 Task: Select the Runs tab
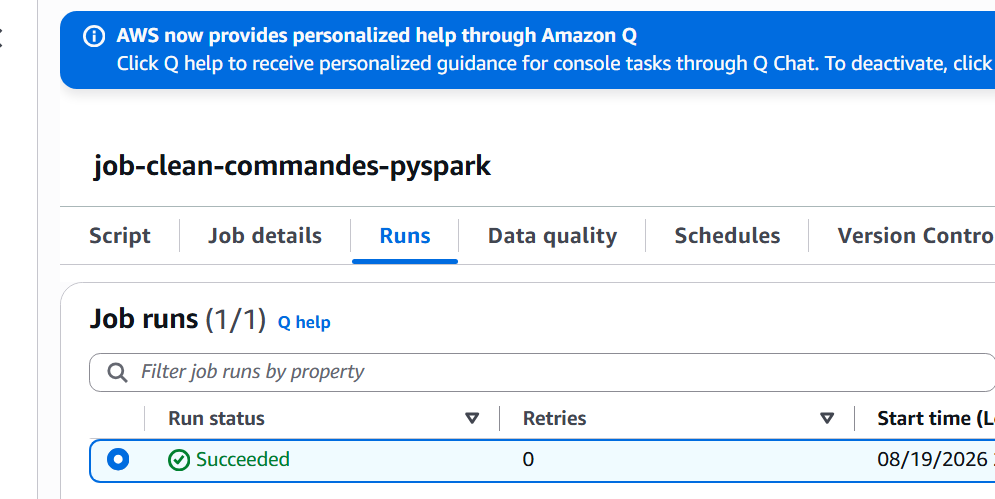405,236
